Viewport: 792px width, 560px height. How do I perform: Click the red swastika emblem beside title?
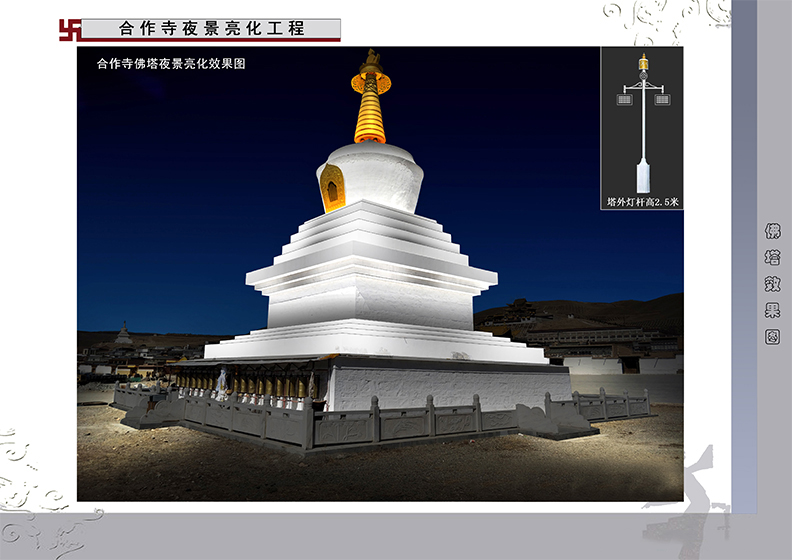coord(70,30)
